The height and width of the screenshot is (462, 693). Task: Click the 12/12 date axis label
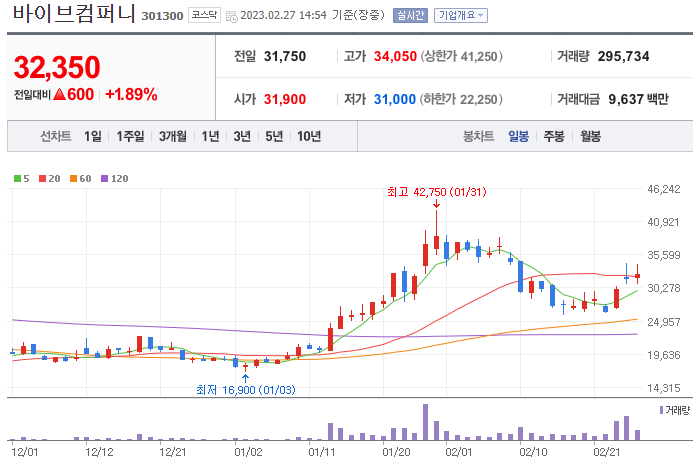(x=99, y=452)
